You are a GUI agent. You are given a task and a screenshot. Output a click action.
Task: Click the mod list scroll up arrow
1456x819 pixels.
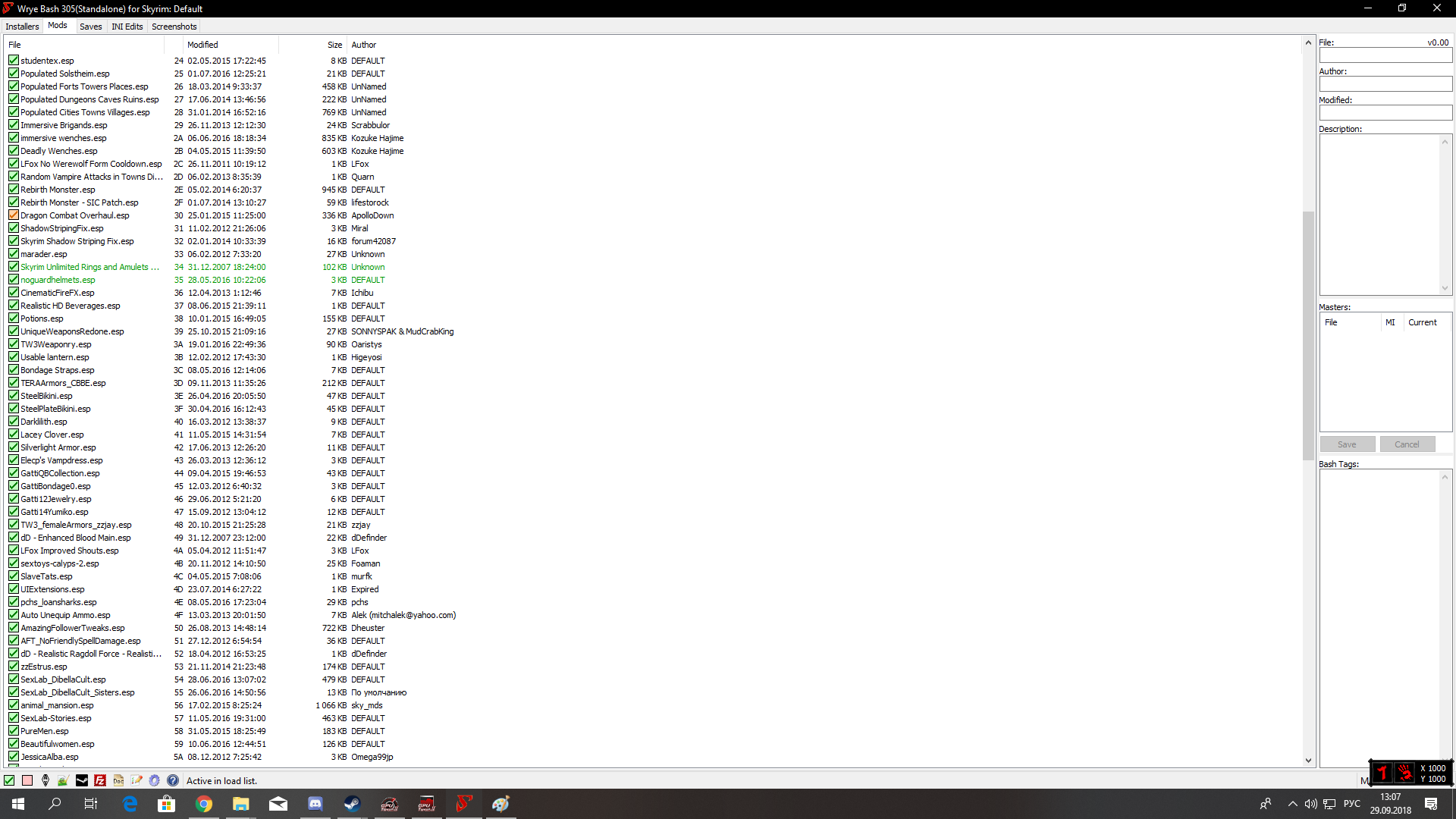tap(1308, 42)
